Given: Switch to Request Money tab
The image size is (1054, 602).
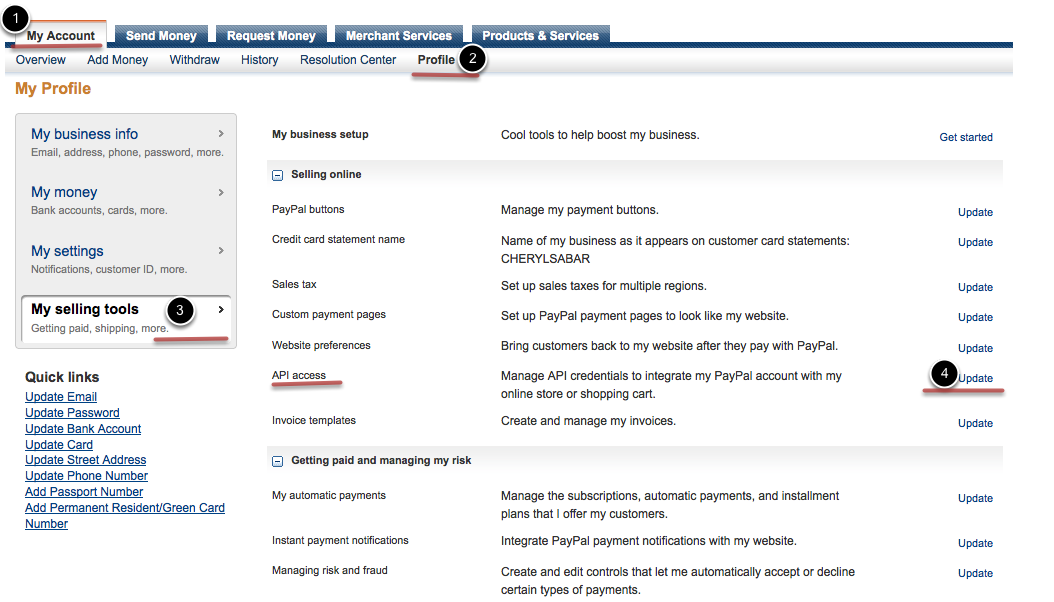Looking at the screenshot, I should click(271, 36).
